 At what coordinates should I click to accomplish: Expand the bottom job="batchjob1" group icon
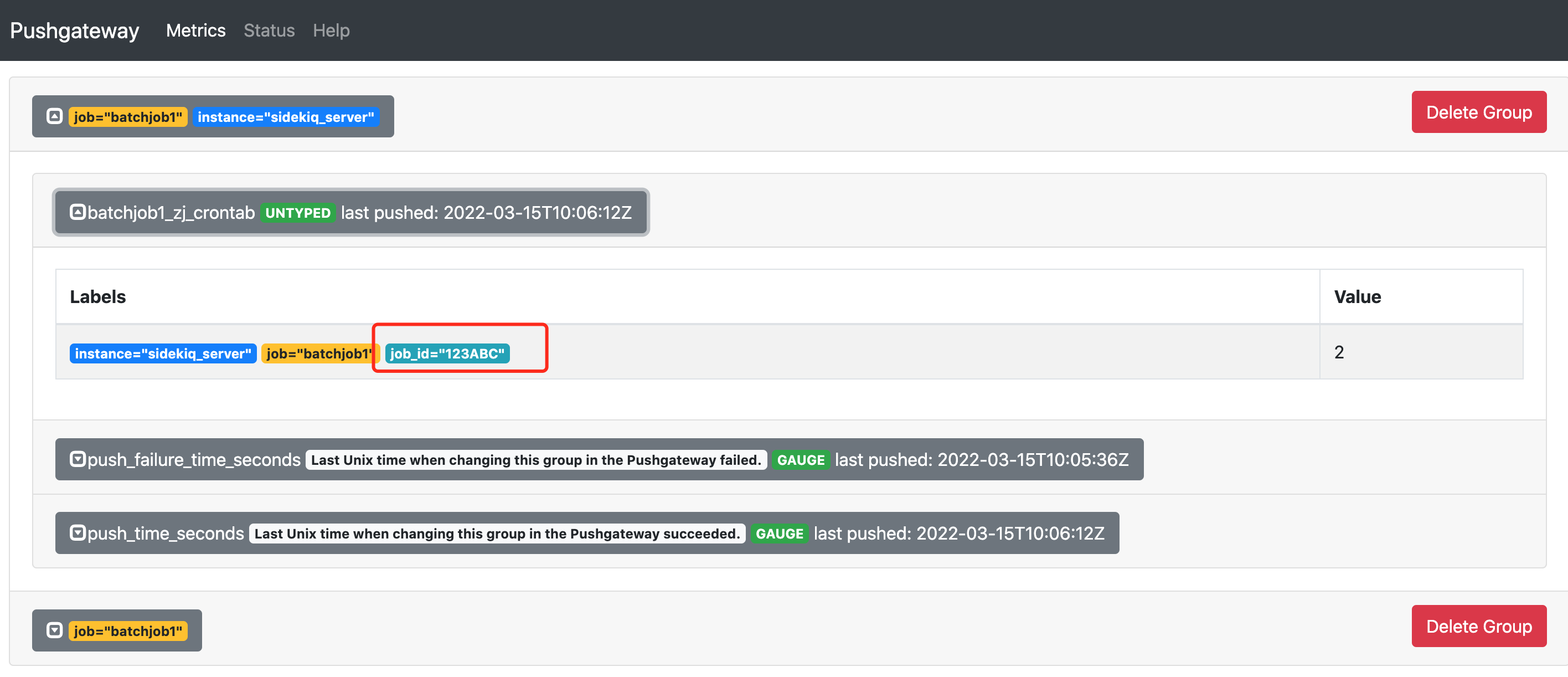coord(55,630)
